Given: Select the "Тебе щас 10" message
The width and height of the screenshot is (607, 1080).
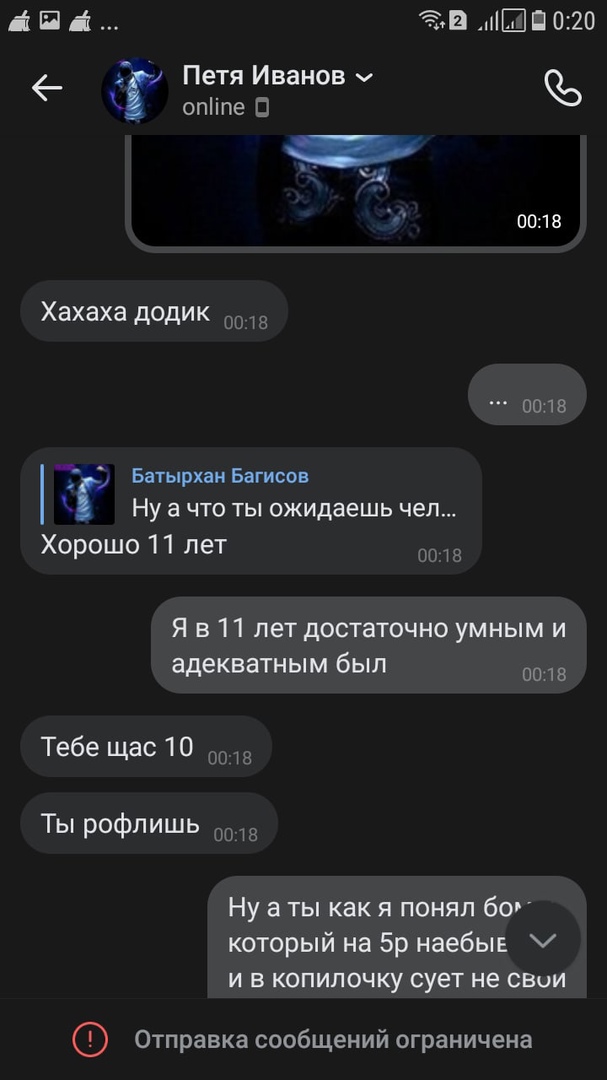Looking at the screenshot, I should click(146, 747).
